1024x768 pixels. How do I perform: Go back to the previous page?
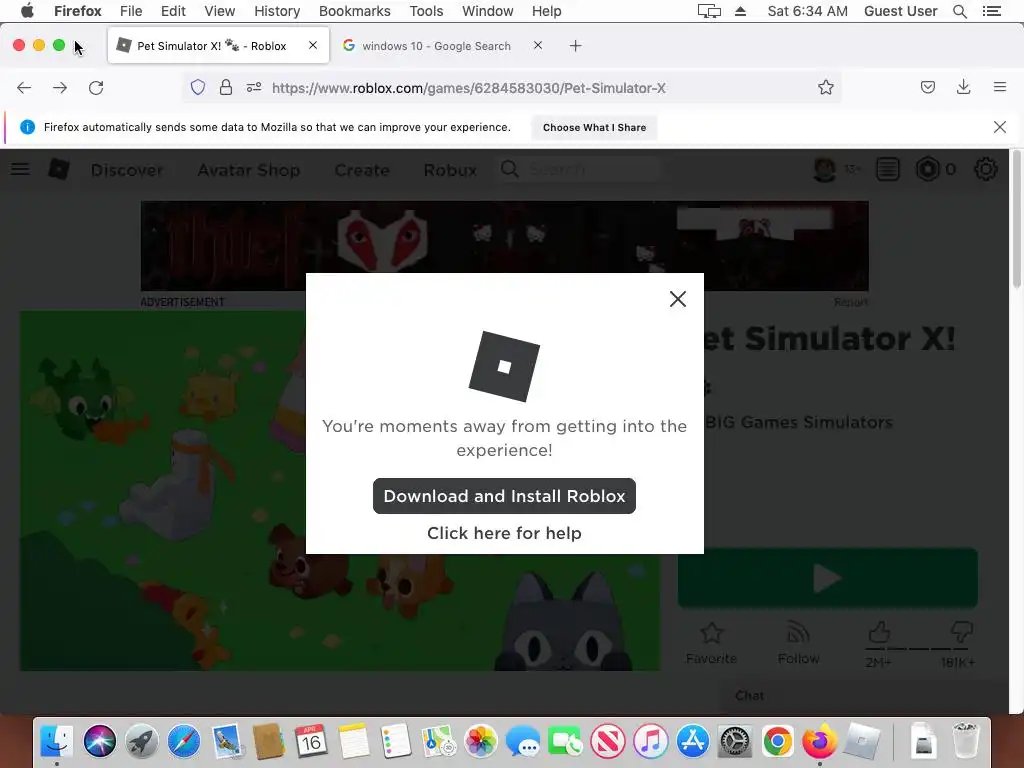click(24, 88)
